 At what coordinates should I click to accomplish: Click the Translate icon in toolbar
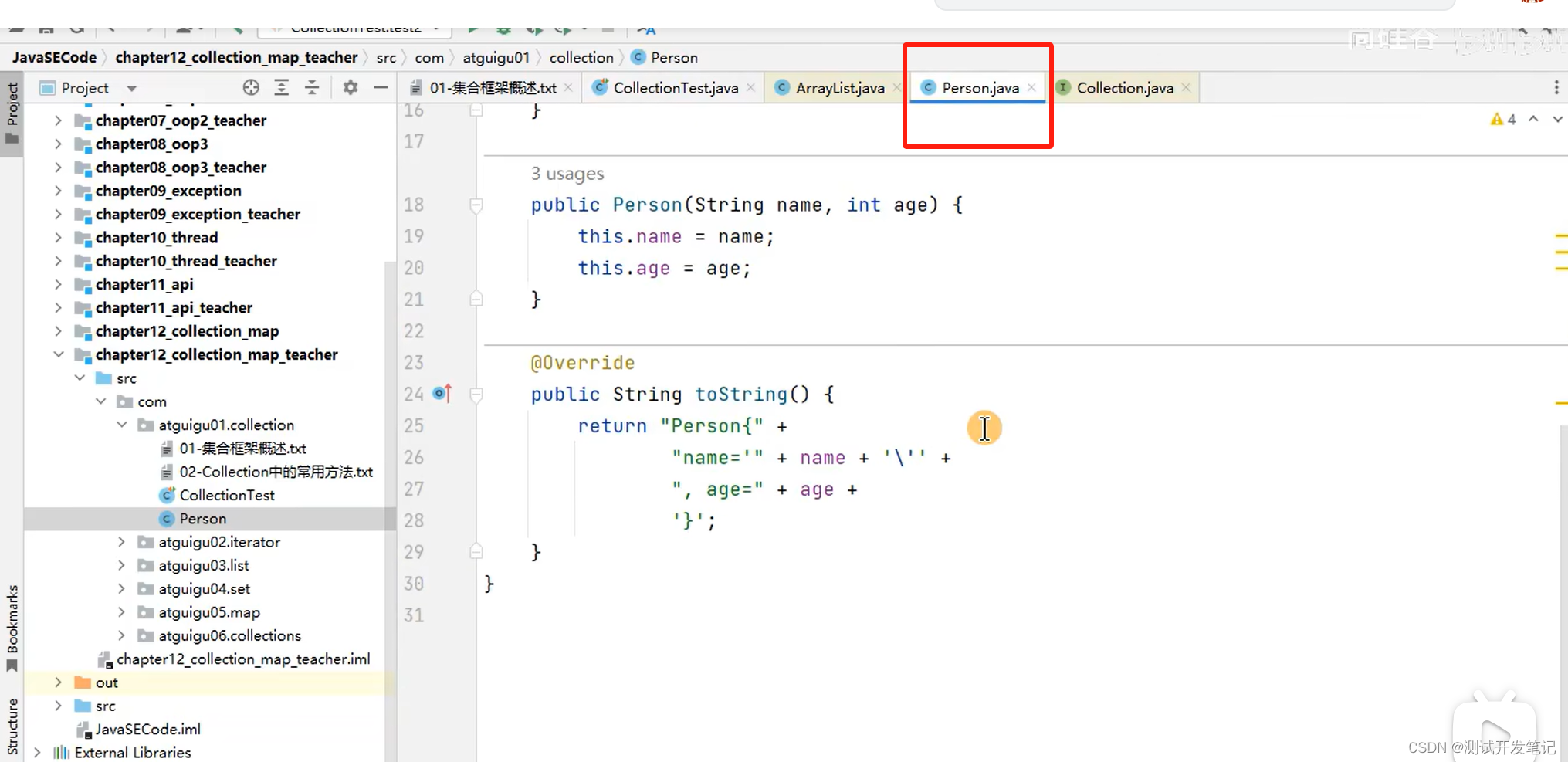coord(646,29)
